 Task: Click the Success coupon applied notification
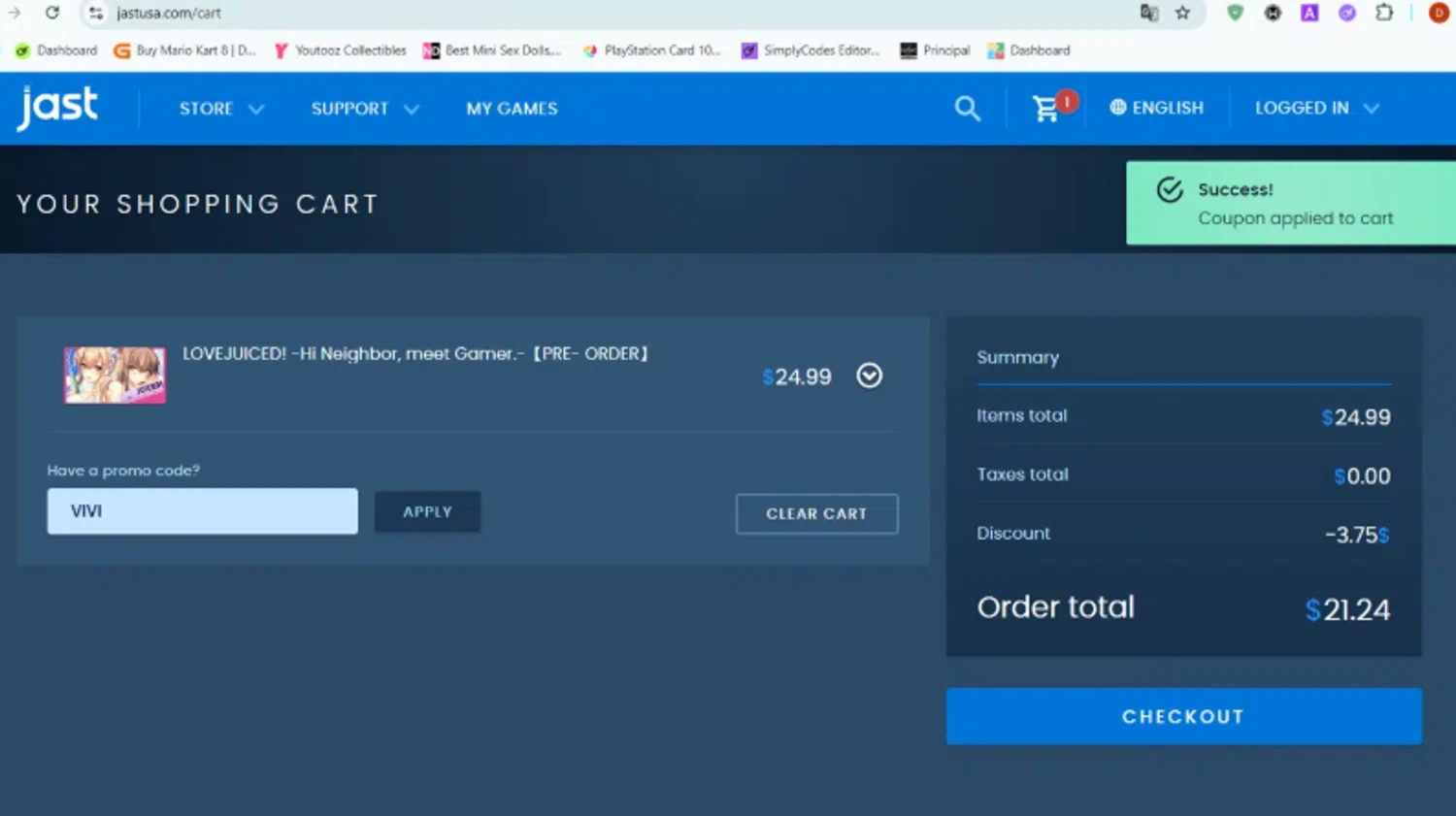click(x=1291, y=203)
